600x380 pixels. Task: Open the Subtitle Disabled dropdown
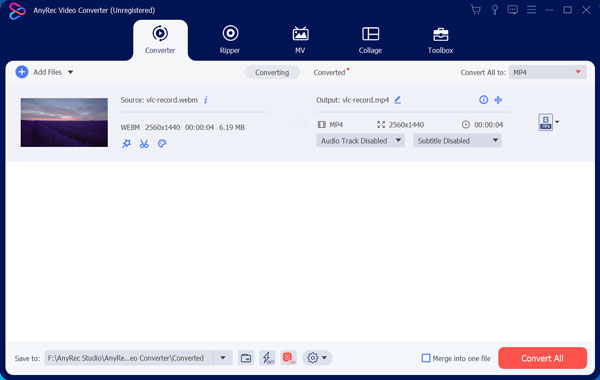coord(457,141)
